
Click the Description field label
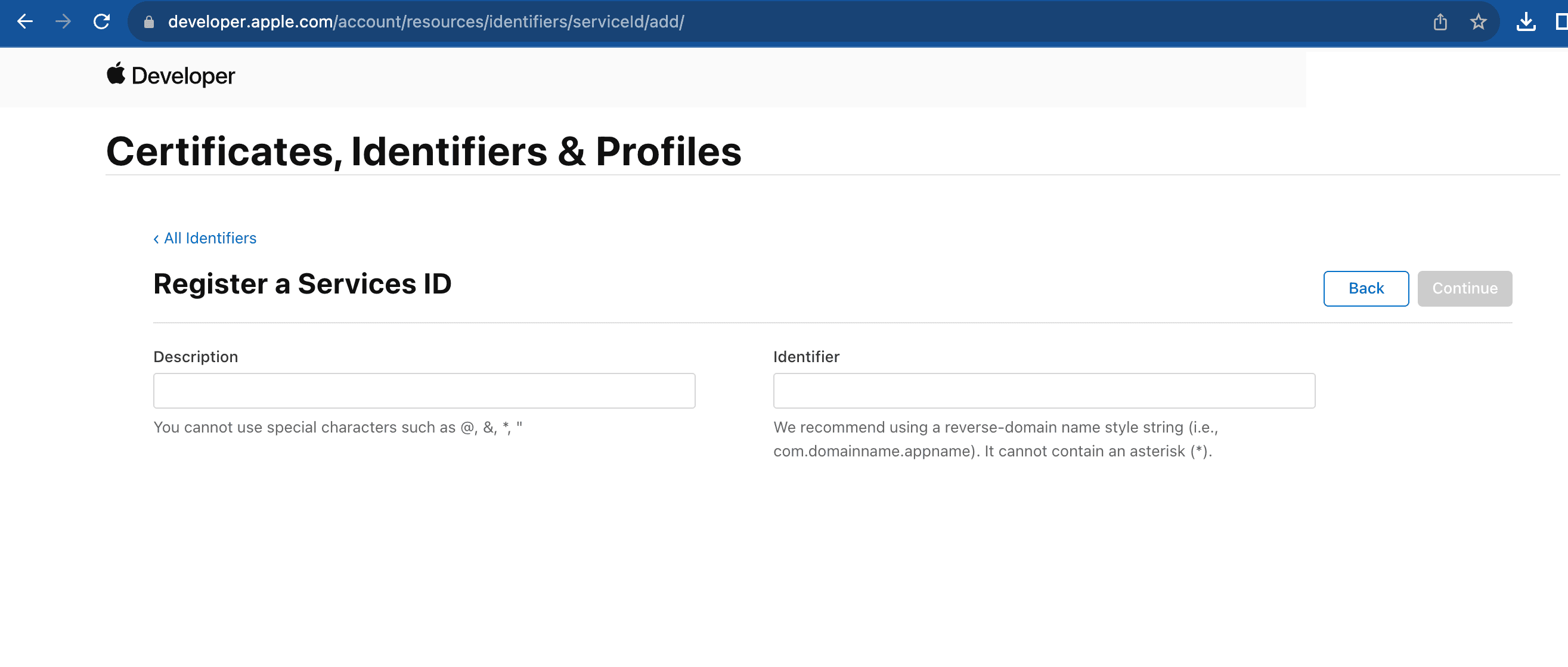tap(196, 357)
